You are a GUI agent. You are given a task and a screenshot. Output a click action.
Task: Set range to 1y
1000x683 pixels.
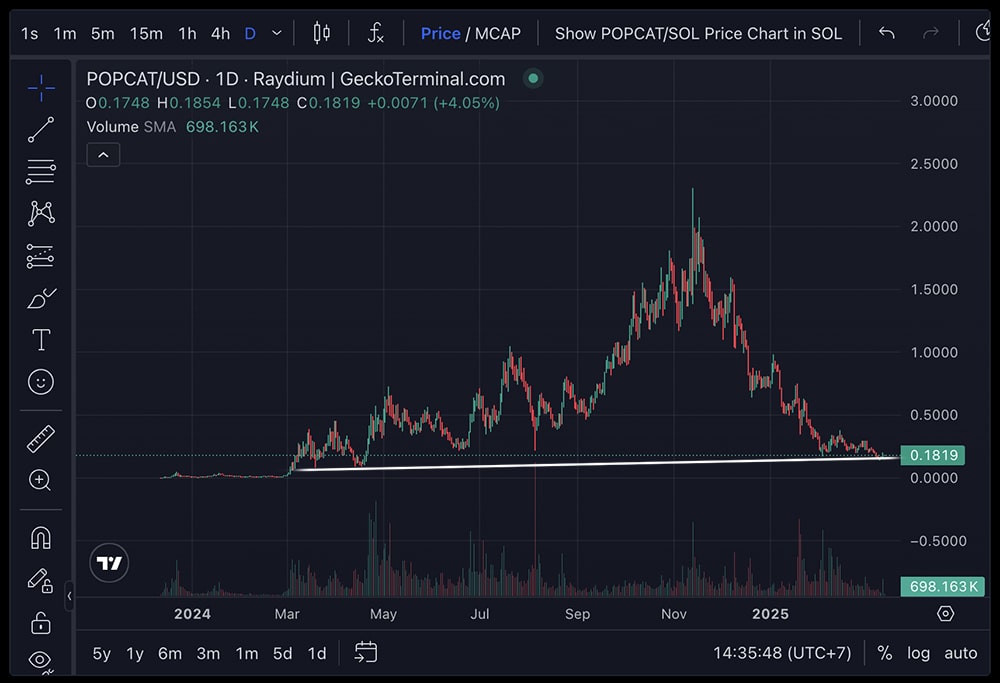pyautogui.click(x=135, y=653)
